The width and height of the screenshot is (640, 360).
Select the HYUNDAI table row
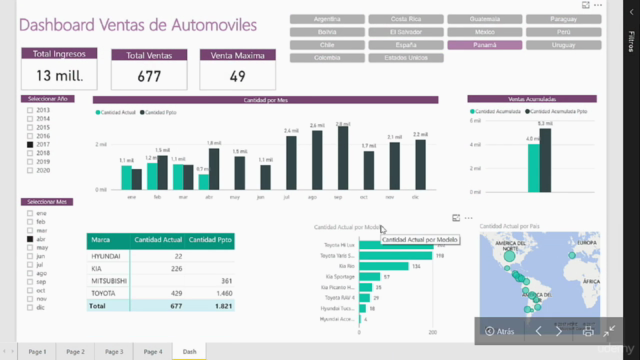(160, 256)
